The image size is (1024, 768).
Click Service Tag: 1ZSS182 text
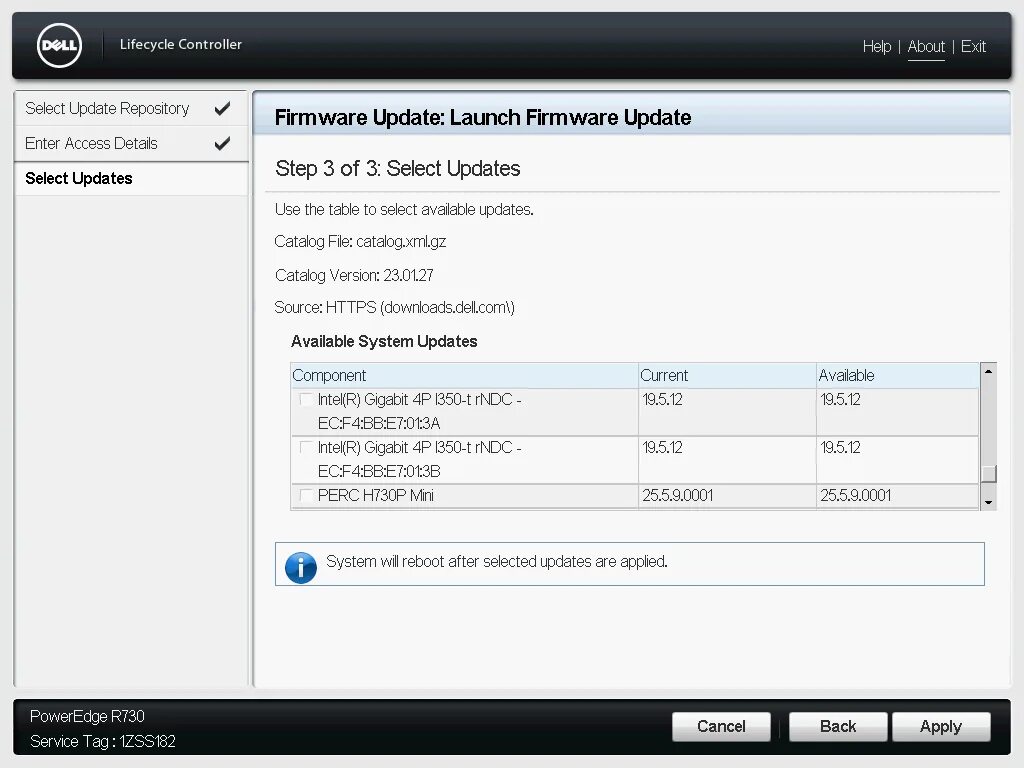pyautogui.click(x=103, y=741)
